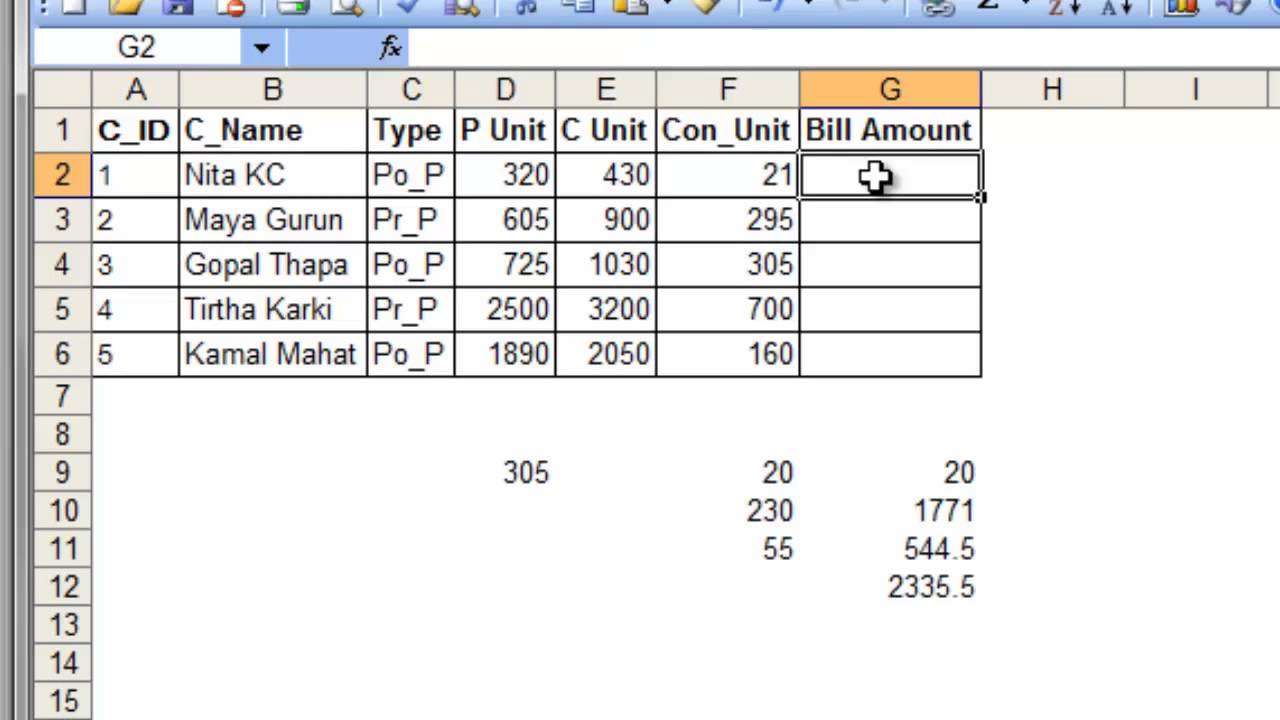Select row 4 header
Screen dimensions: 1280x720
[62, 265]
